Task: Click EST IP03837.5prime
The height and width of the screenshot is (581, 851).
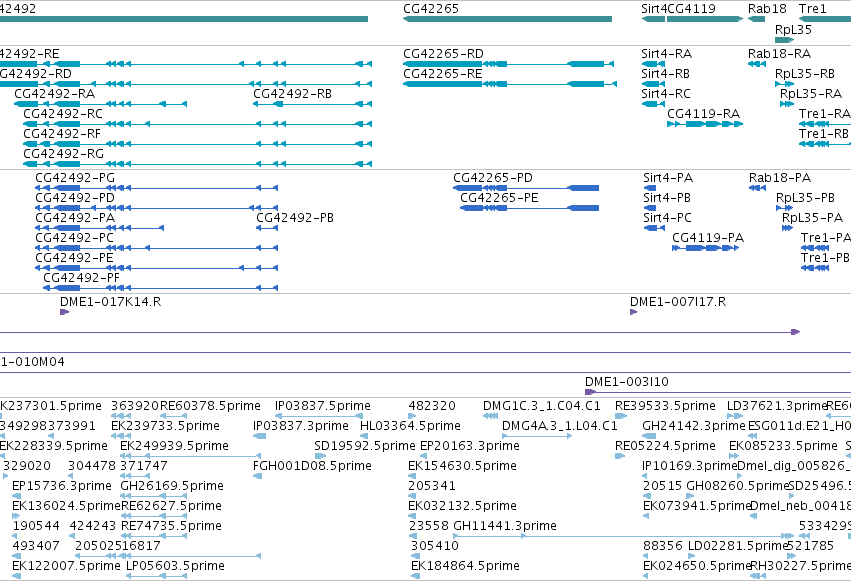Action: [319, 416]
